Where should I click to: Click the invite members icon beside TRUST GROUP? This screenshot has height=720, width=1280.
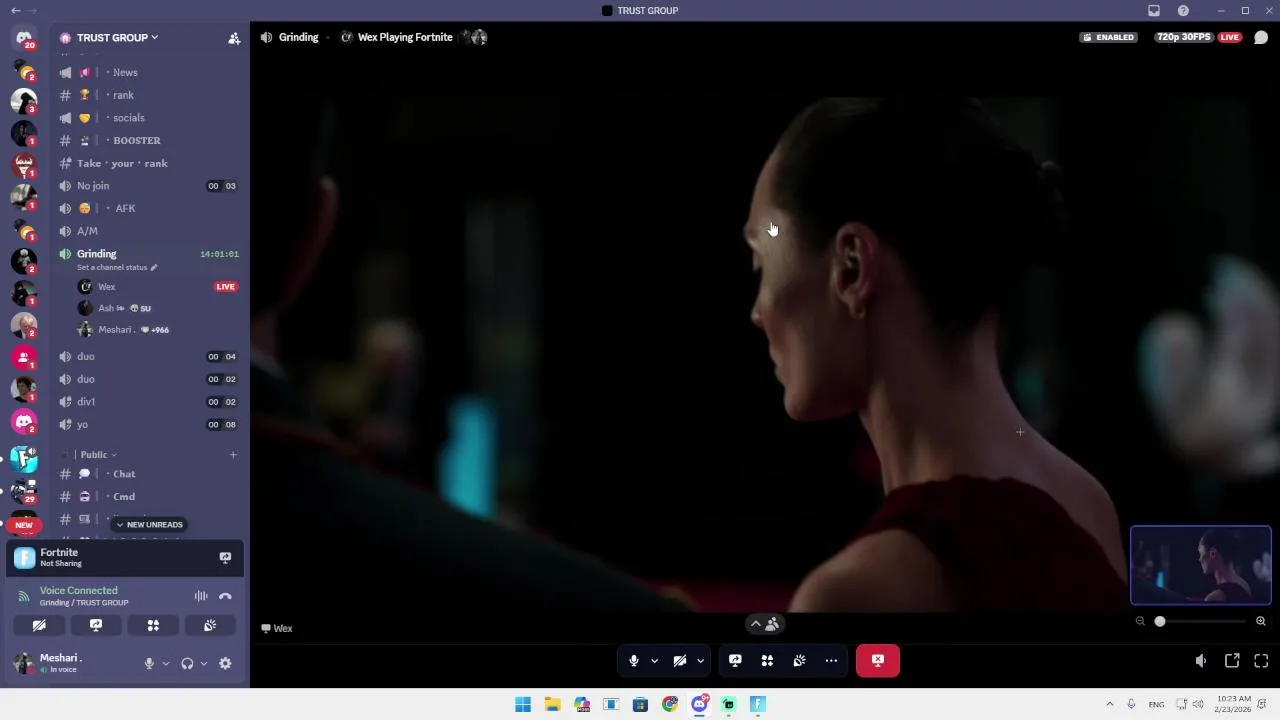click(234, 38)
